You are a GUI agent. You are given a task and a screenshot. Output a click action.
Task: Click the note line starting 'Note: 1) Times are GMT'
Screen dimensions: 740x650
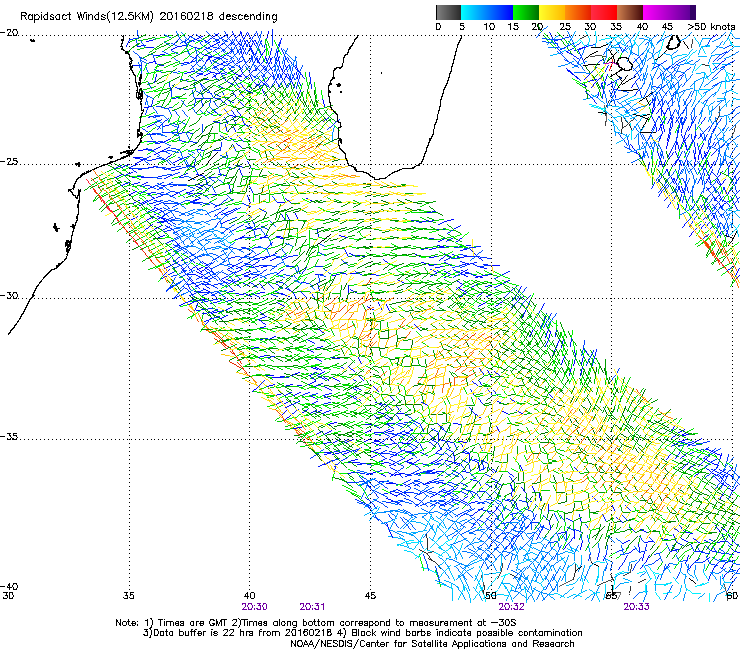point(316,623)
